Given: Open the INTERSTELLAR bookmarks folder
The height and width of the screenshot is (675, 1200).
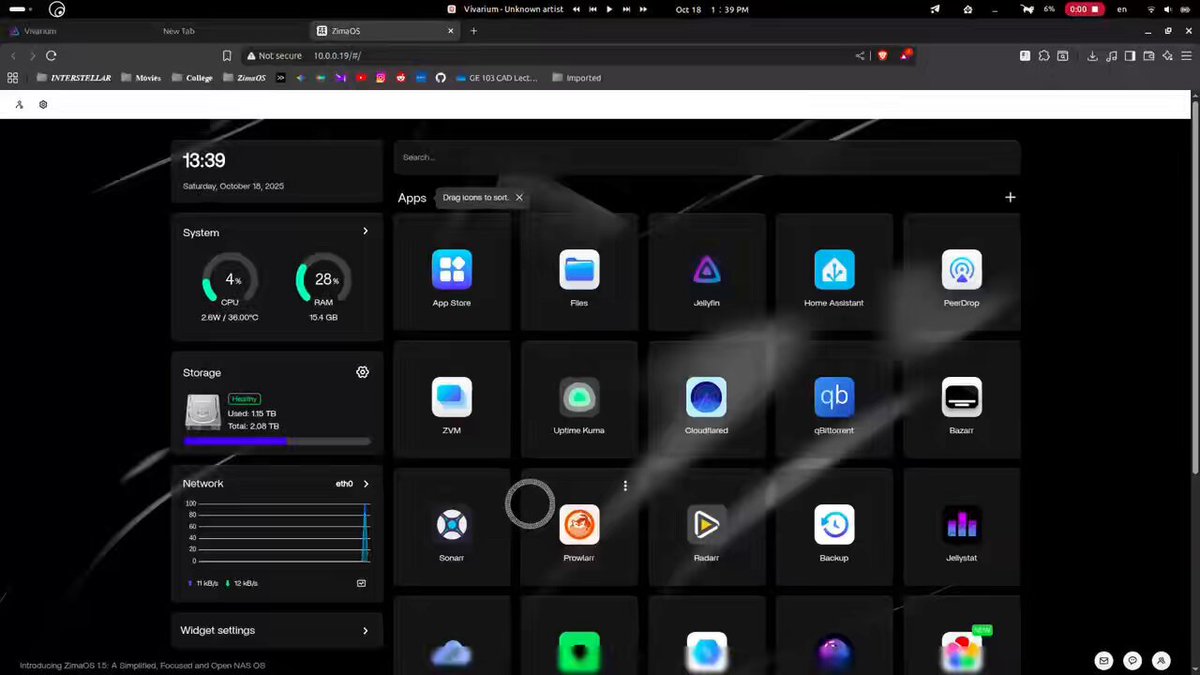Looking at the screenshot, I should click(x=74, y=78).
